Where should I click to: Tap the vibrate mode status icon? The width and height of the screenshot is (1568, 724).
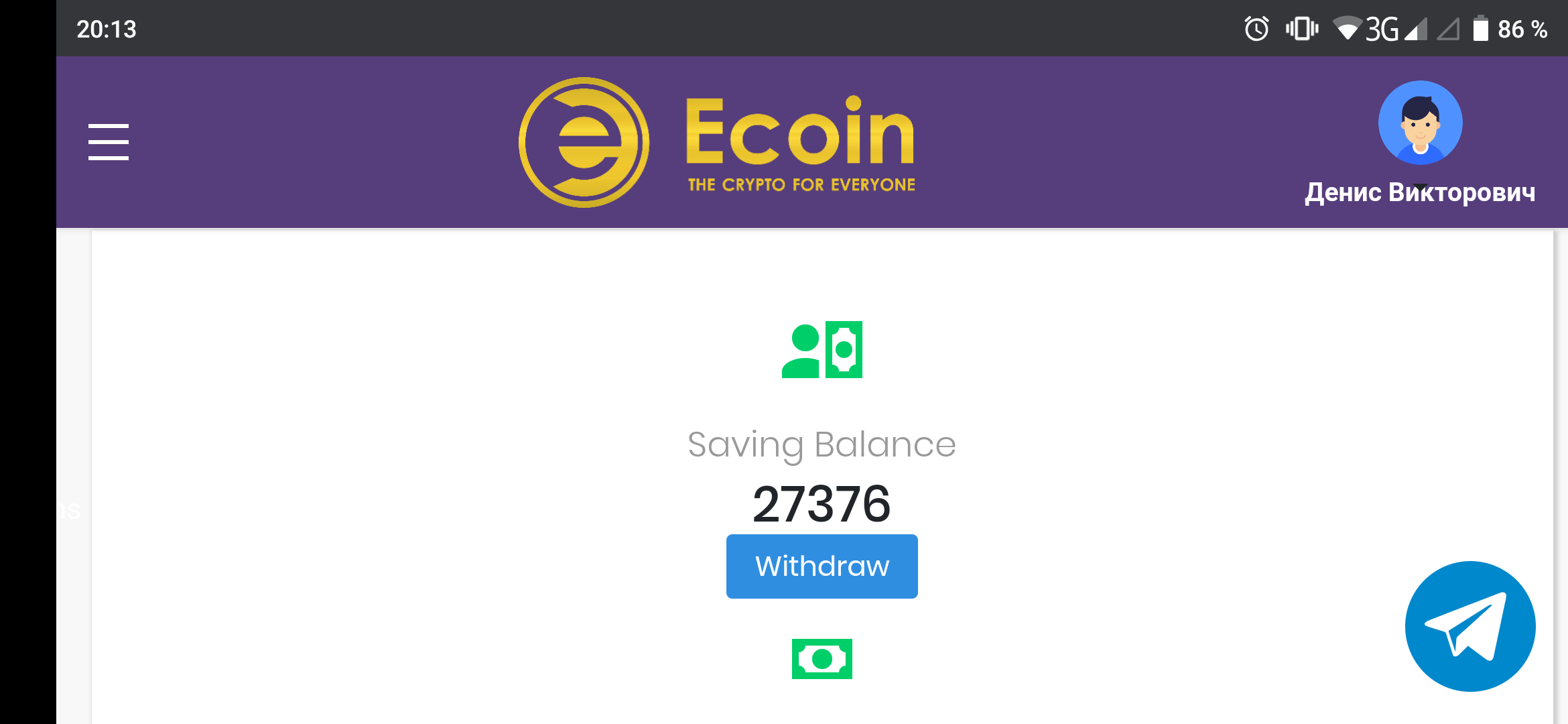coord(1302,29)
